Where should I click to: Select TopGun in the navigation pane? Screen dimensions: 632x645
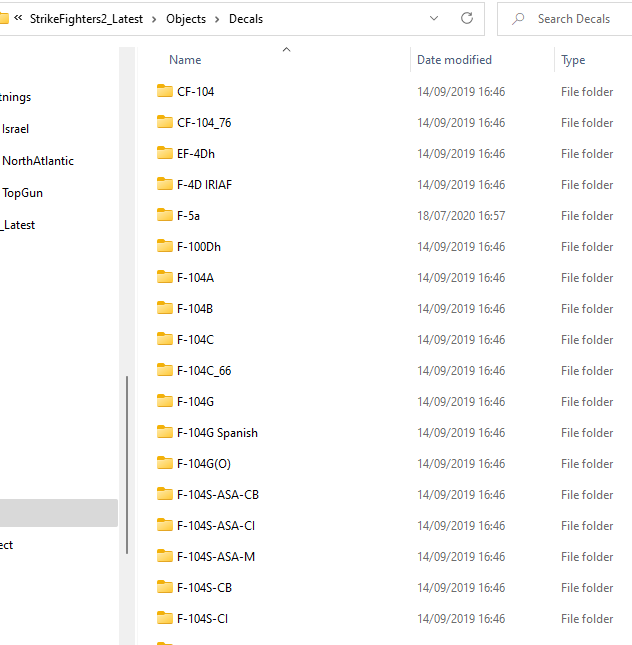tap(22, 193)
